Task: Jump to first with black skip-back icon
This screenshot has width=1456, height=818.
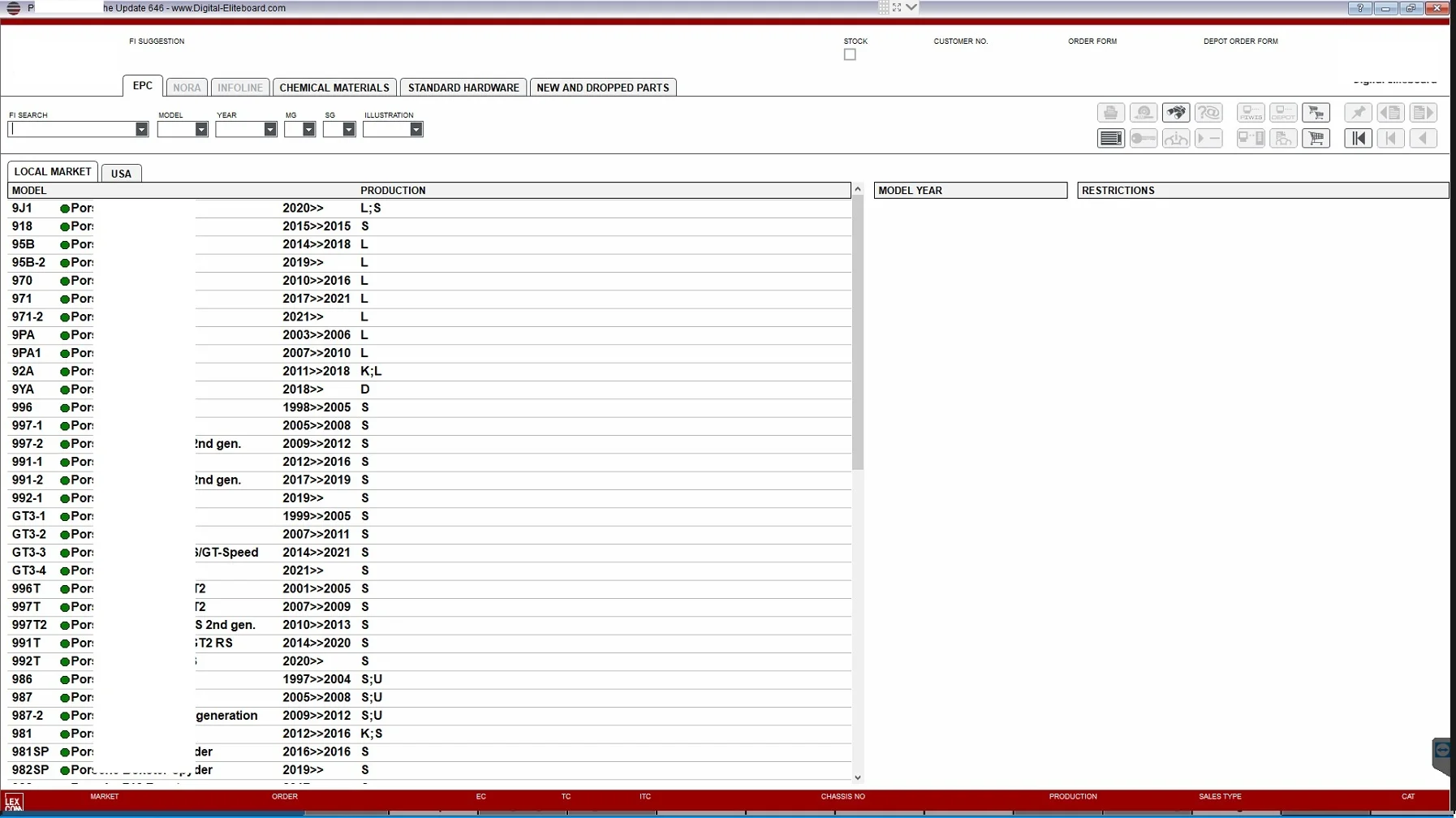Action: (1358, 139)
